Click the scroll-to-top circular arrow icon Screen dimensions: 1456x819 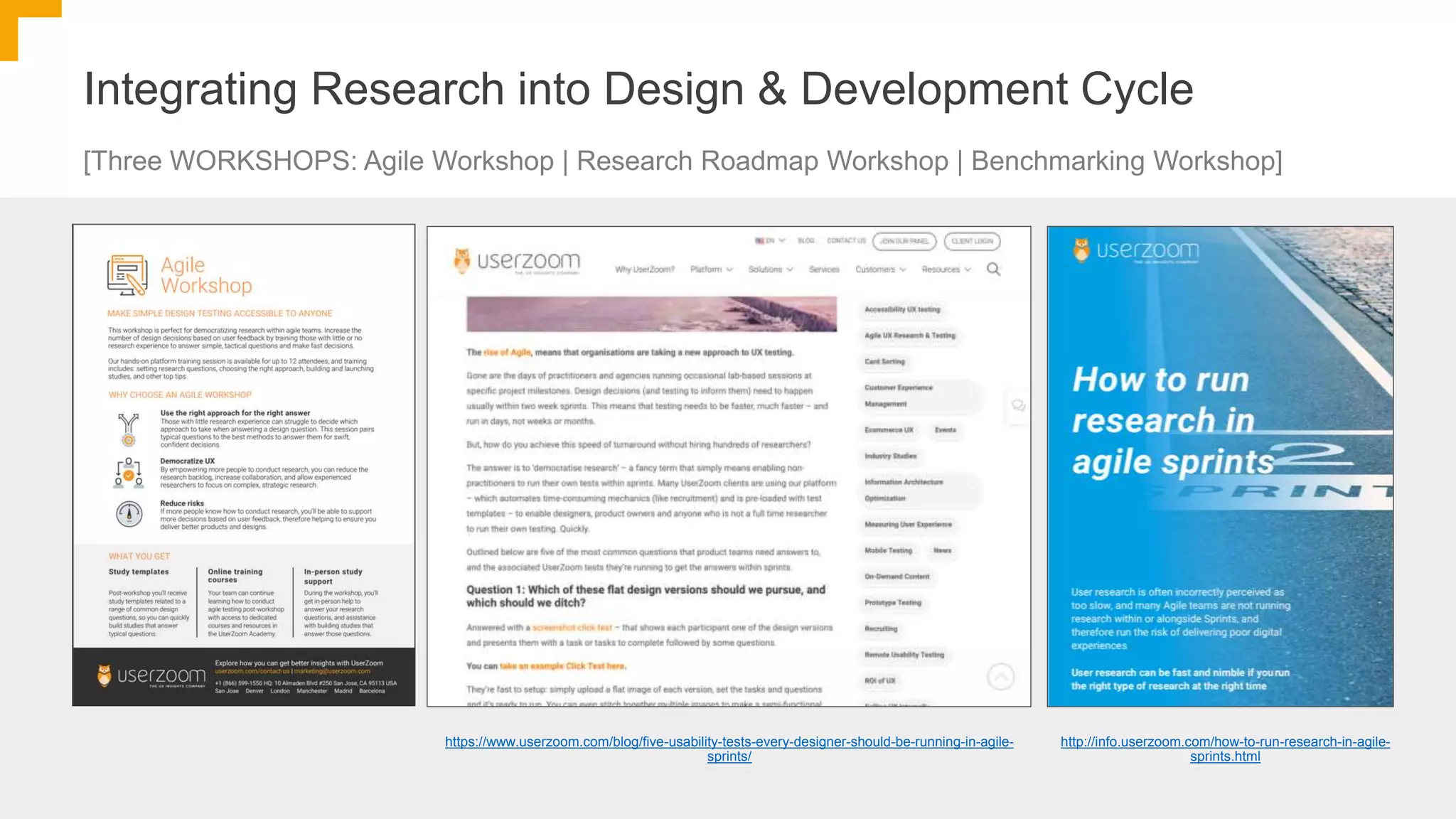pyautogui.click(x=1001, y=677)
